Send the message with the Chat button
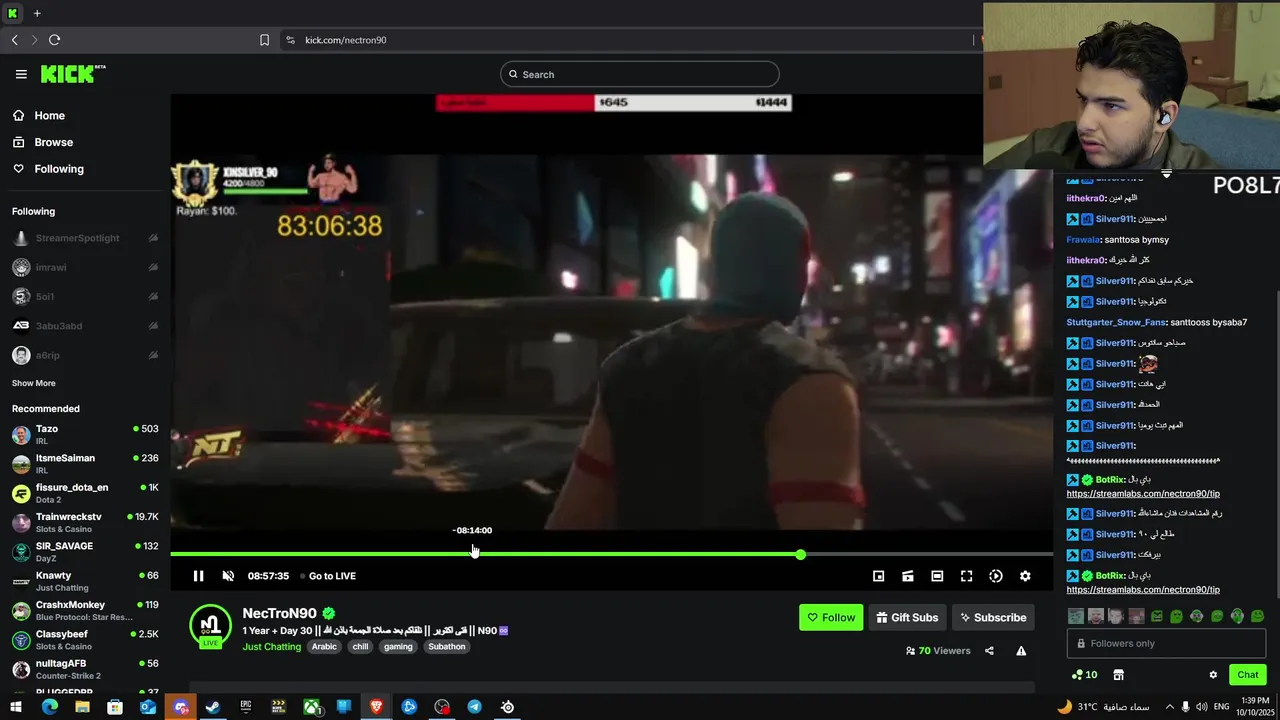 (x=1247, y=675)
